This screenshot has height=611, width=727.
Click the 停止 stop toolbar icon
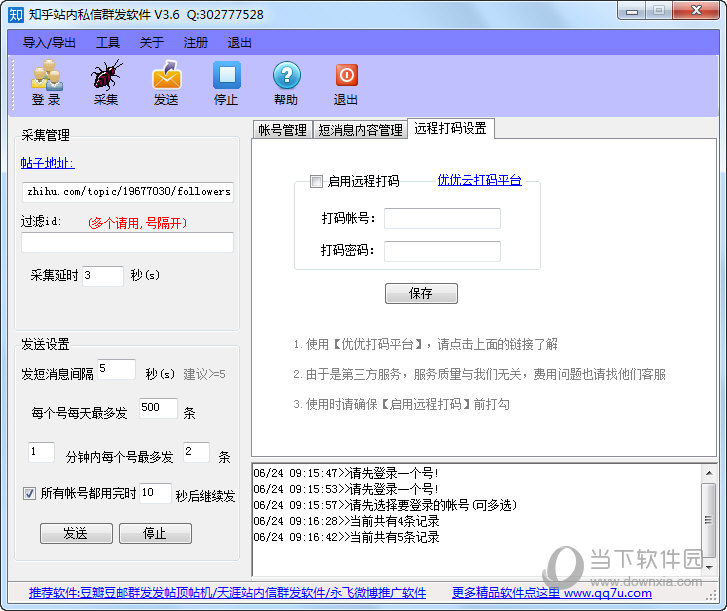[x=226, y=83]
